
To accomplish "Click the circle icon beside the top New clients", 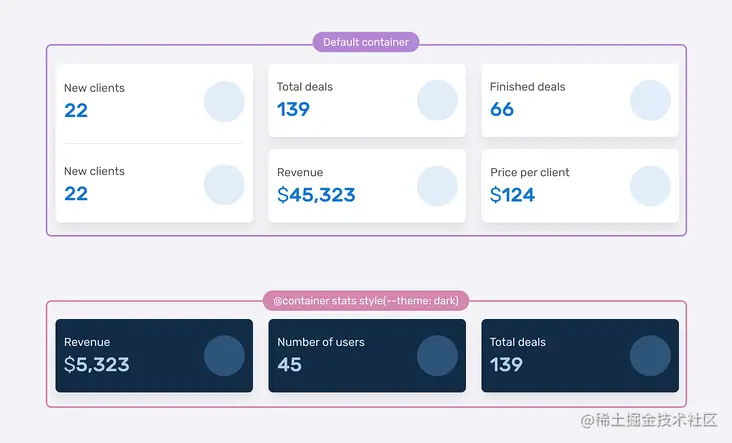I will (224, 101).
